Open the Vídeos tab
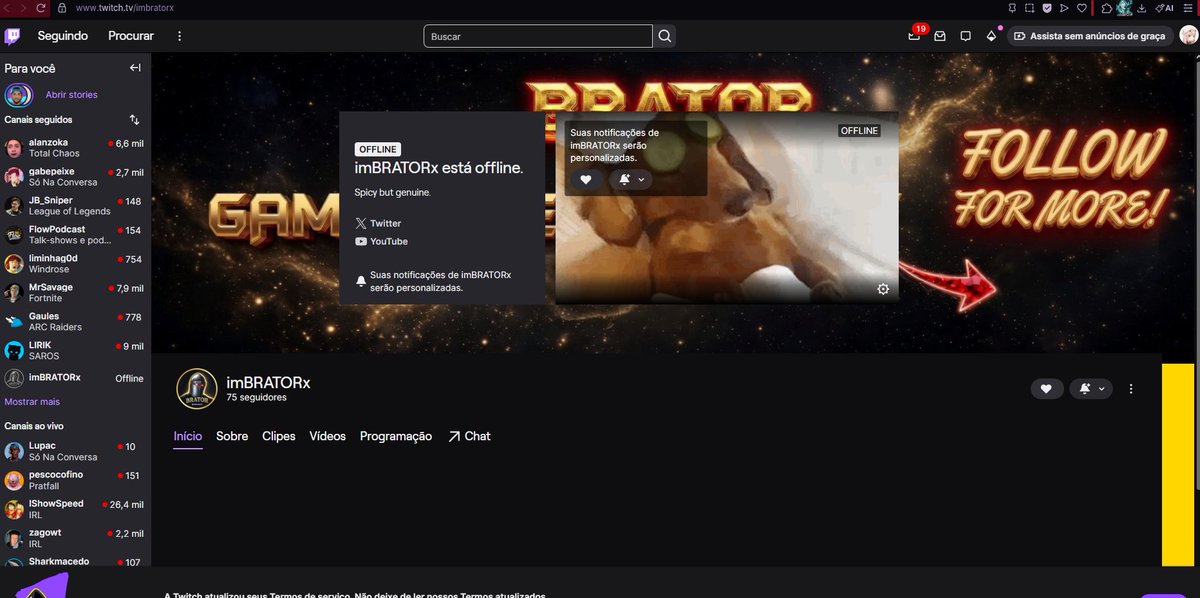This screenshot has height=598, width=1200. pyautogui.click(x=328, y=436)
